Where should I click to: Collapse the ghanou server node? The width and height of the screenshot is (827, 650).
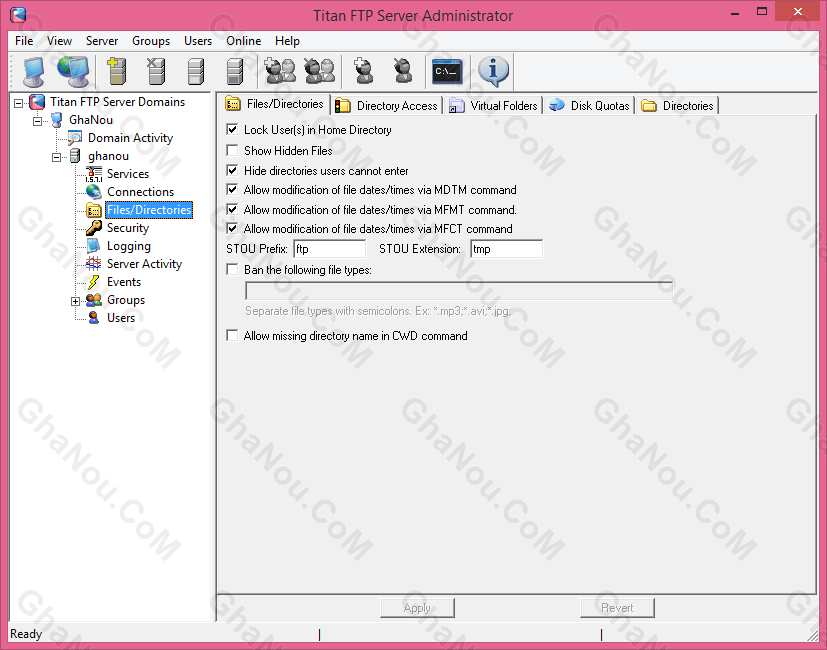pos(56,157)
